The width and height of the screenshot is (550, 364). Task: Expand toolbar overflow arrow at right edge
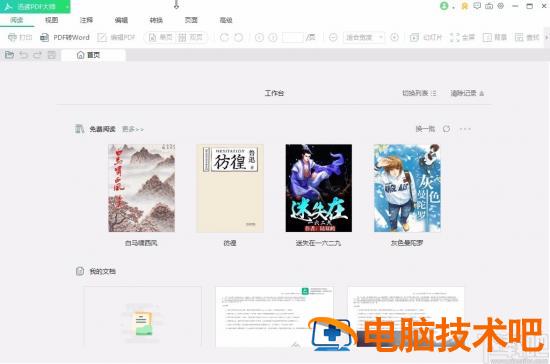pos(546,37)
